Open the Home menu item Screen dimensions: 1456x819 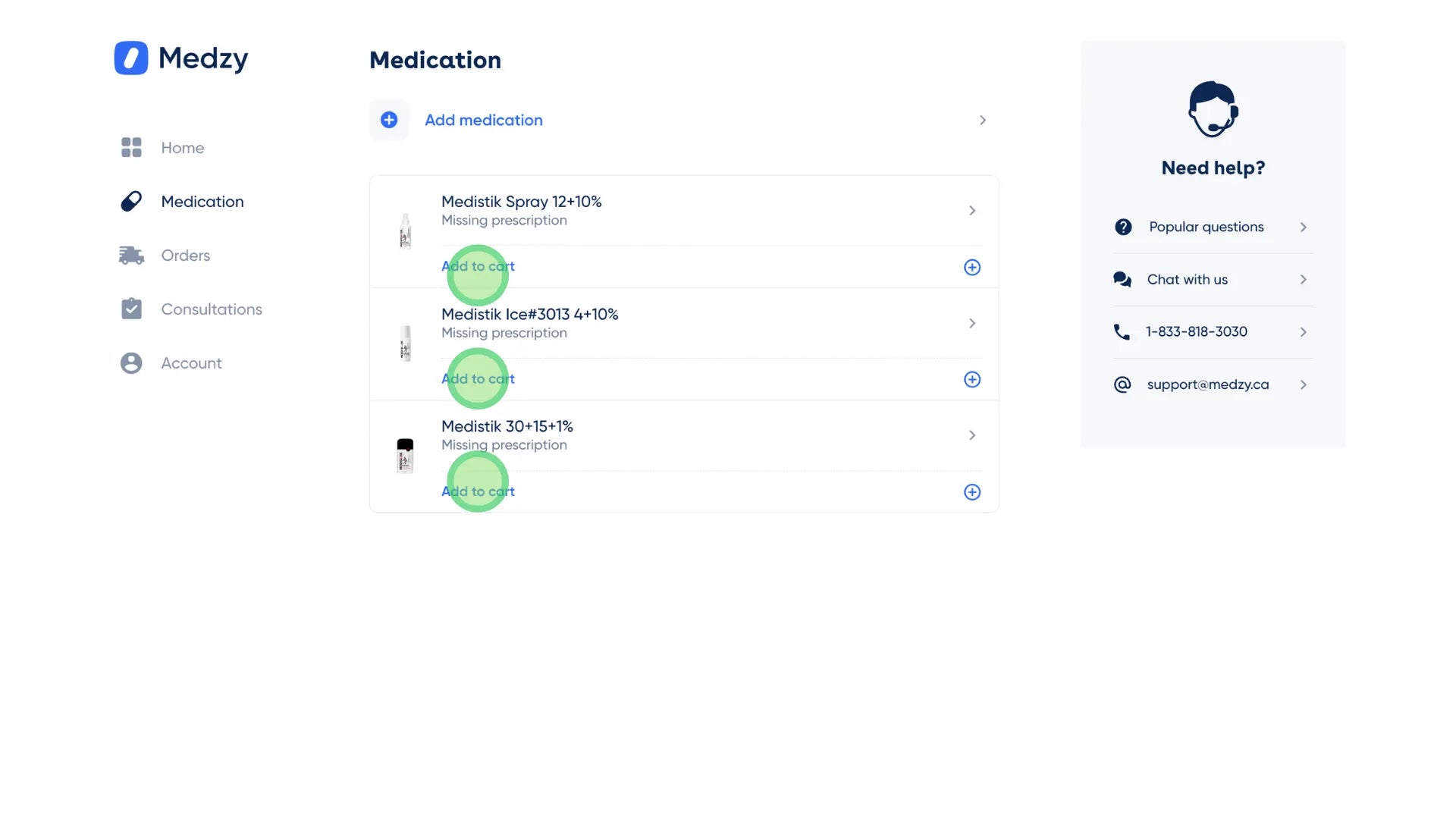tap(182, 148)
